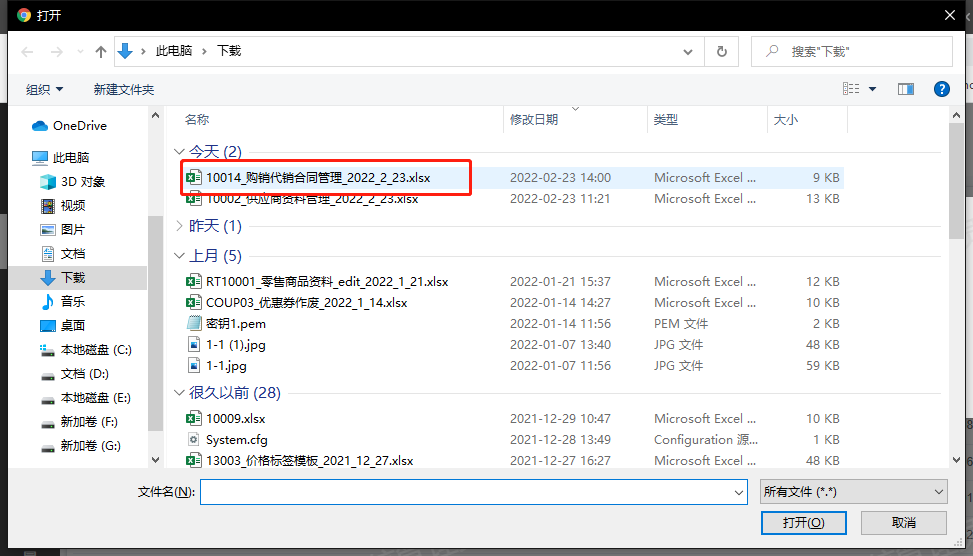Viewport: 973px width, 556px height.
Task: Select 10014_购销代销合同管理_2022_2_23.xlsx file
Action: (x=318, y=178)
